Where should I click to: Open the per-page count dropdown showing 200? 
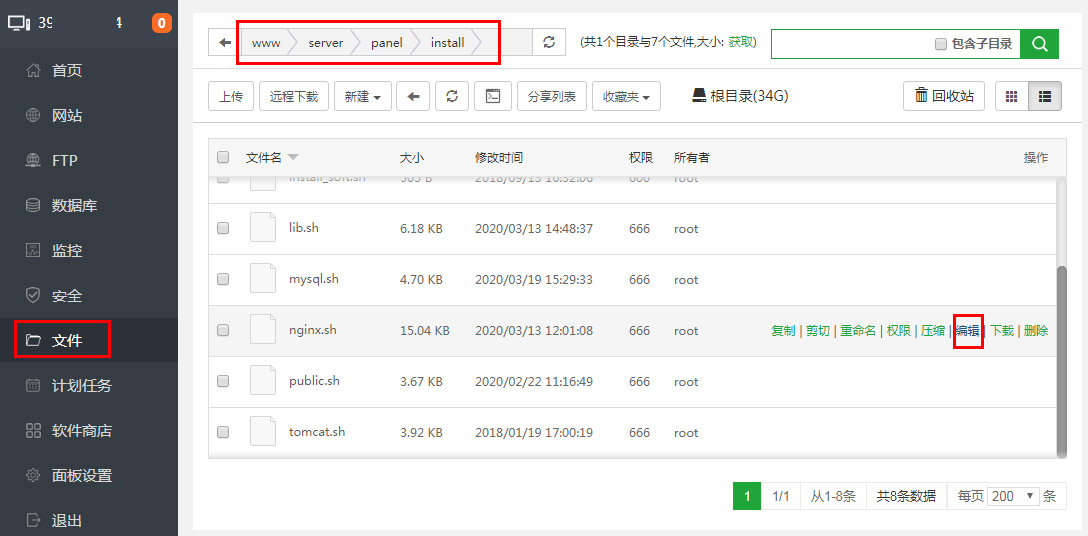tap(1013, 496)
